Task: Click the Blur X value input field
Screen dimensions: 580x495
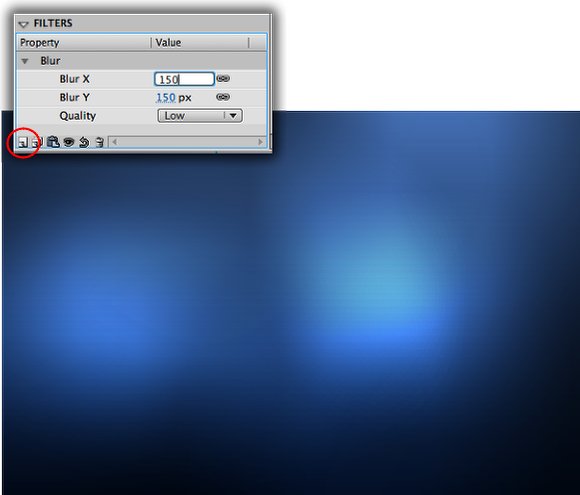Action: click(184, 79)
